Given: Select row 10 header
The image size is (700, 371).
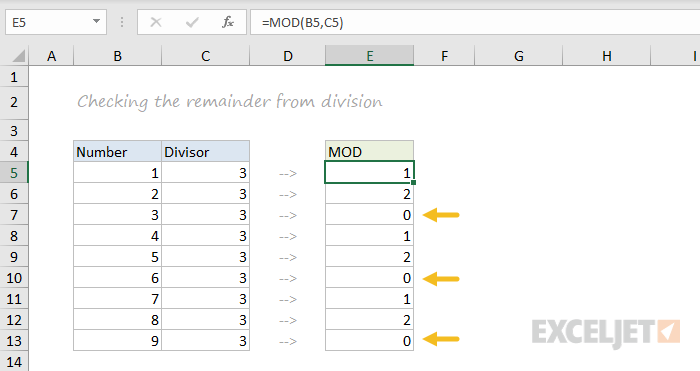Looking at the screenshot, I should (x=14, y=278).
